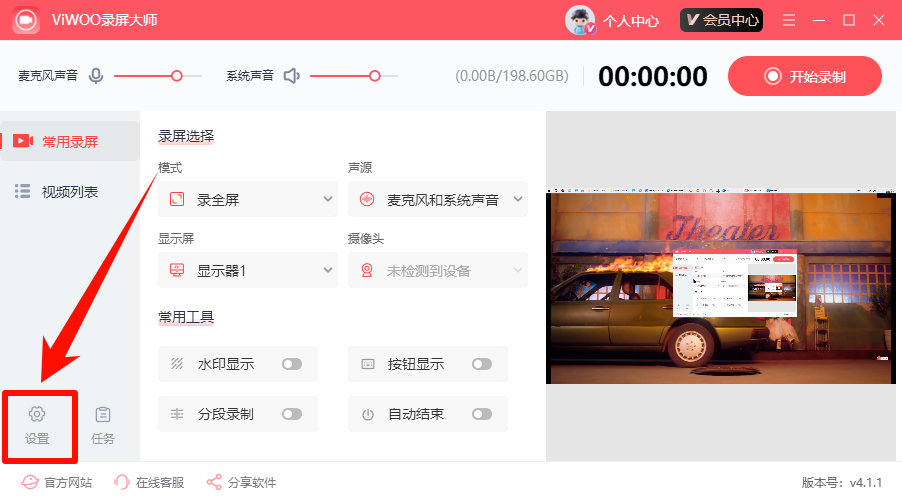The height and width of the screenshot is (502, 902).
Task: Click the ViWOO app logo icon
Action: (x=26, y=20)
